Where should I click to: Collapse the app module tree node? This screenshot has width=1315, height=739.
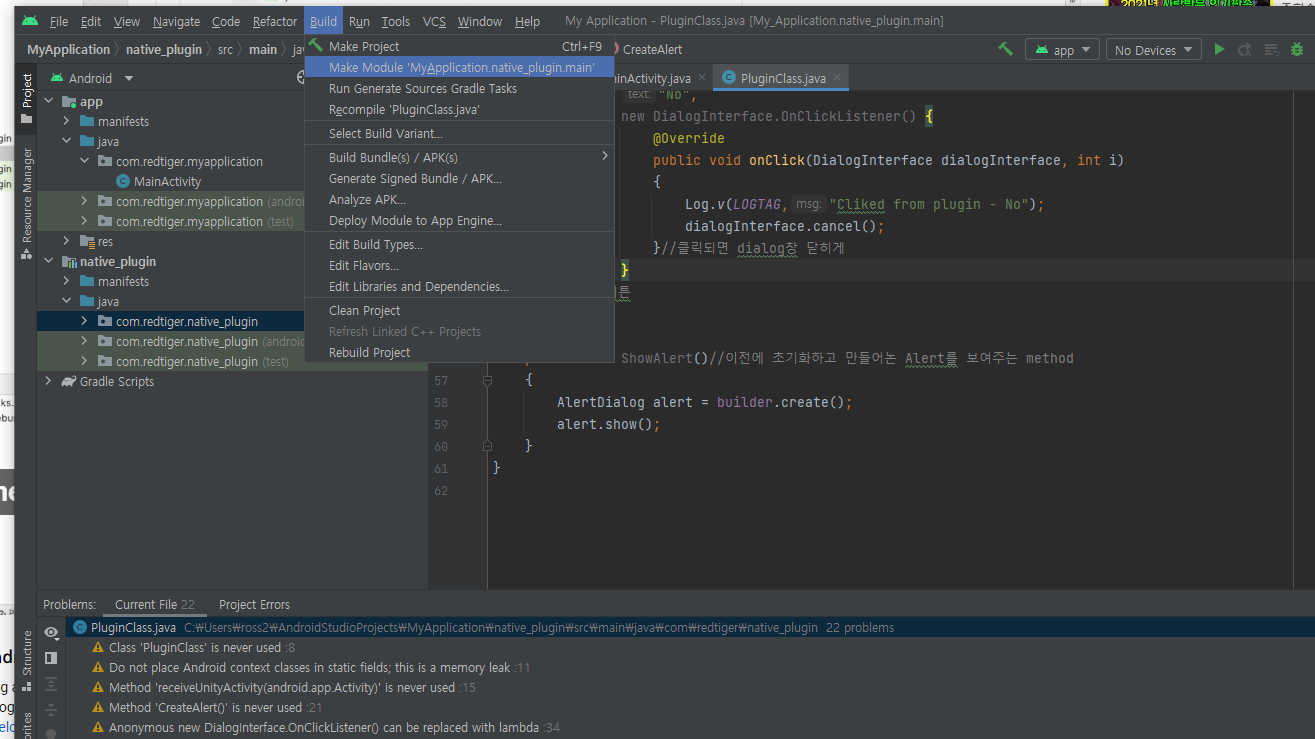coord(49,101)
